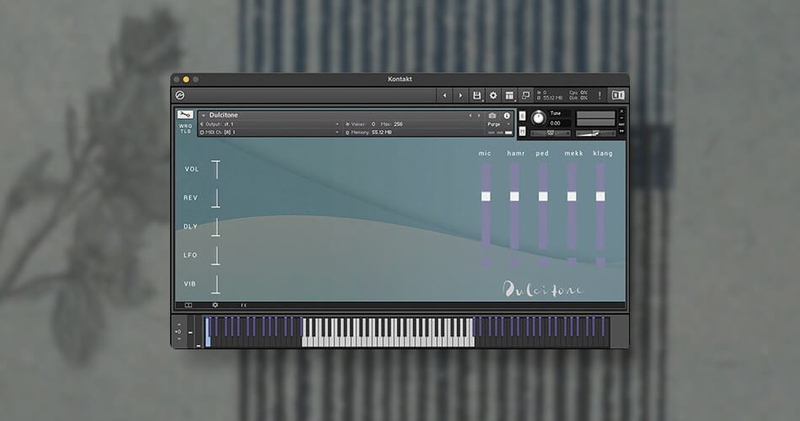The height and width of the screenshot is (421, 800).
Task: Click the Max 256 voices value
Action: tap(398, 124)
